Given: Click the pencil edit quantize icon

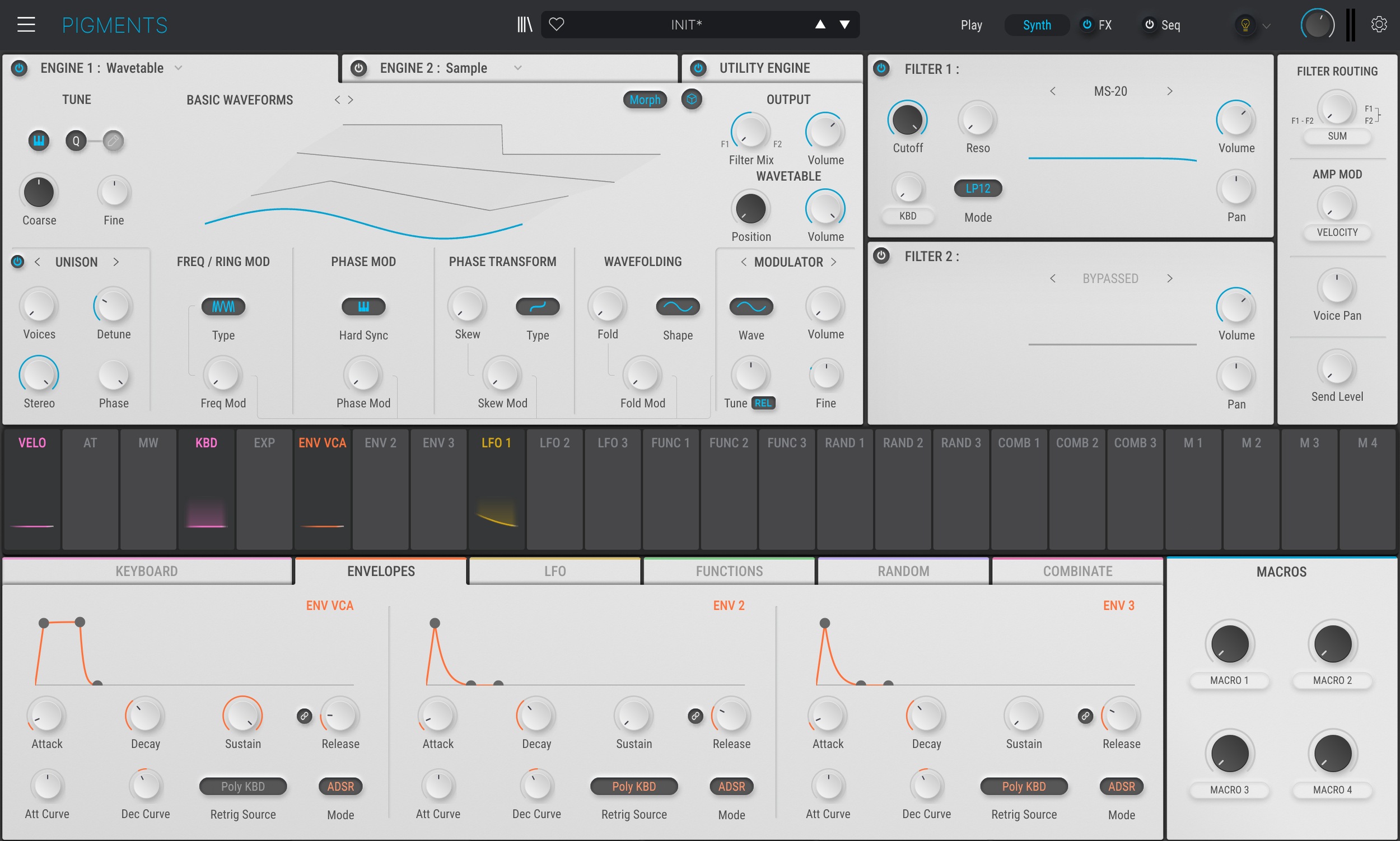Looking at the screenshot, I should (x=113, y=141).
